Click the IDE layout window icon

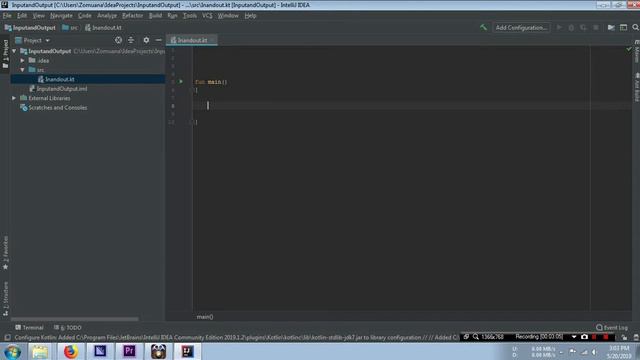click(x=623, y=27)
